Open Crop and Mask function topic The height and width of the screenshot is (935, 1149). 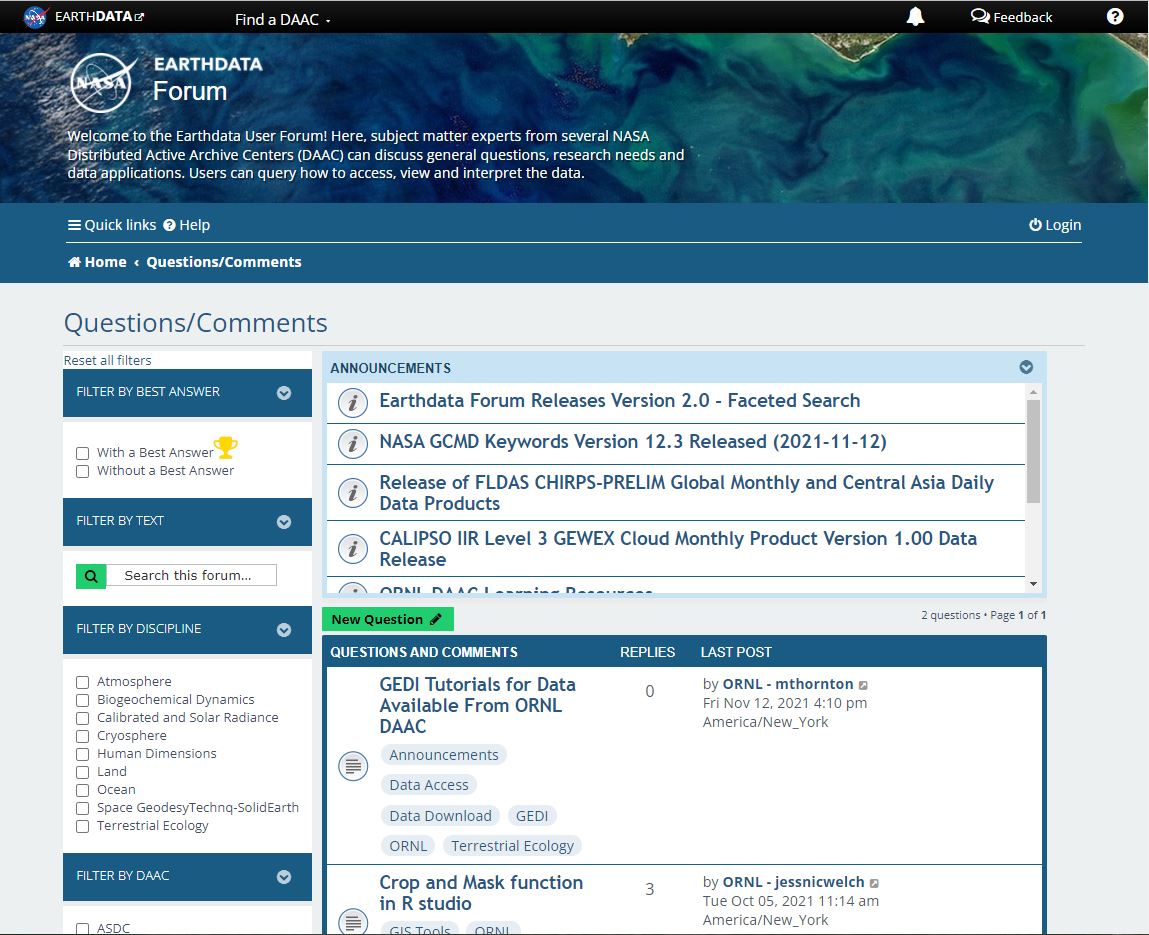[481, 893]
